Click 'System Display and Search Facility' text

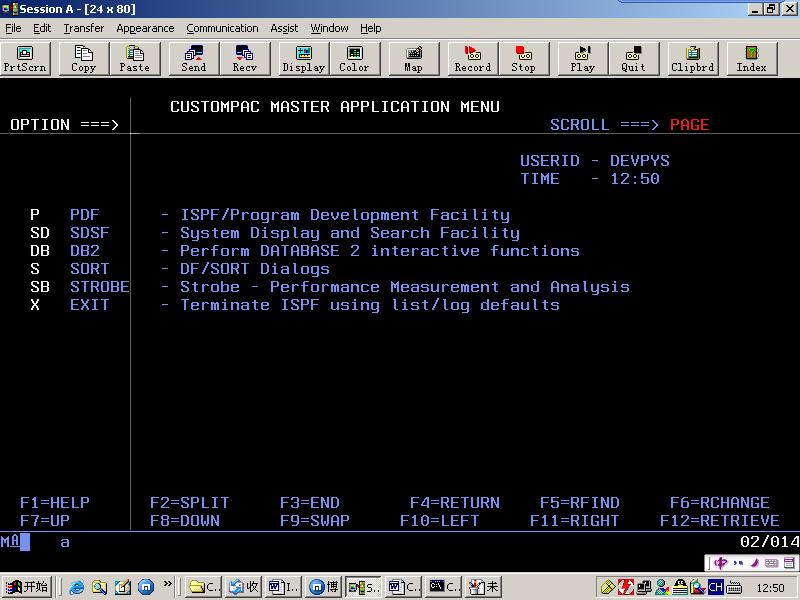point(350,233)
